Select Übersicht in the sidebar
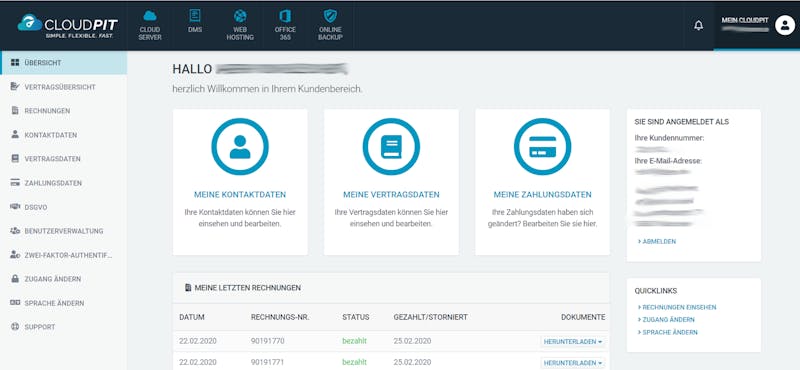The width and height of the screenshot is (800, 370). click(63, 63)
